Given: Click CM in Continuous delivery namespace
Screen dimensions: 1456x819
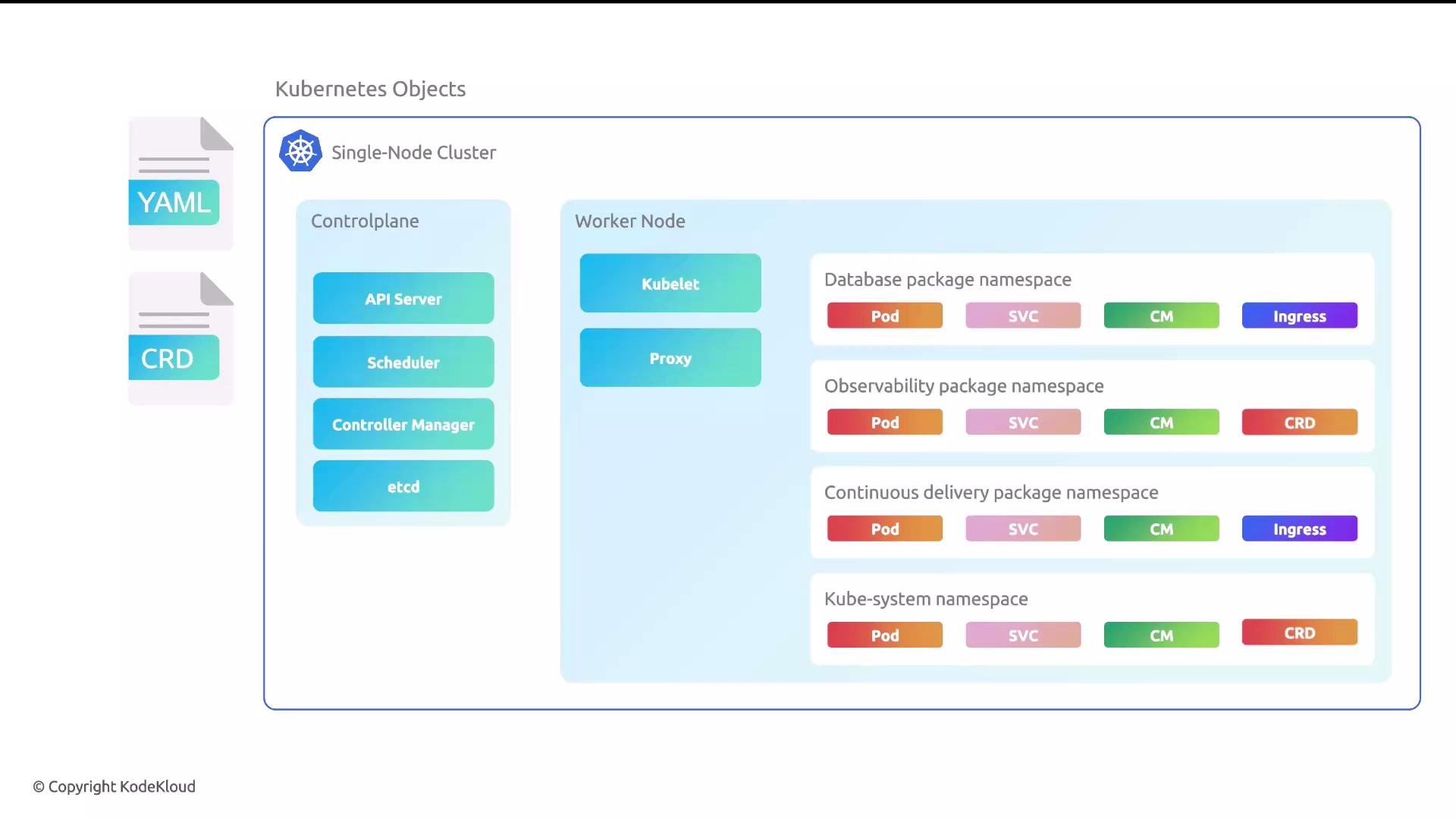Looking at the screenshot, I should click(1162, 529).
